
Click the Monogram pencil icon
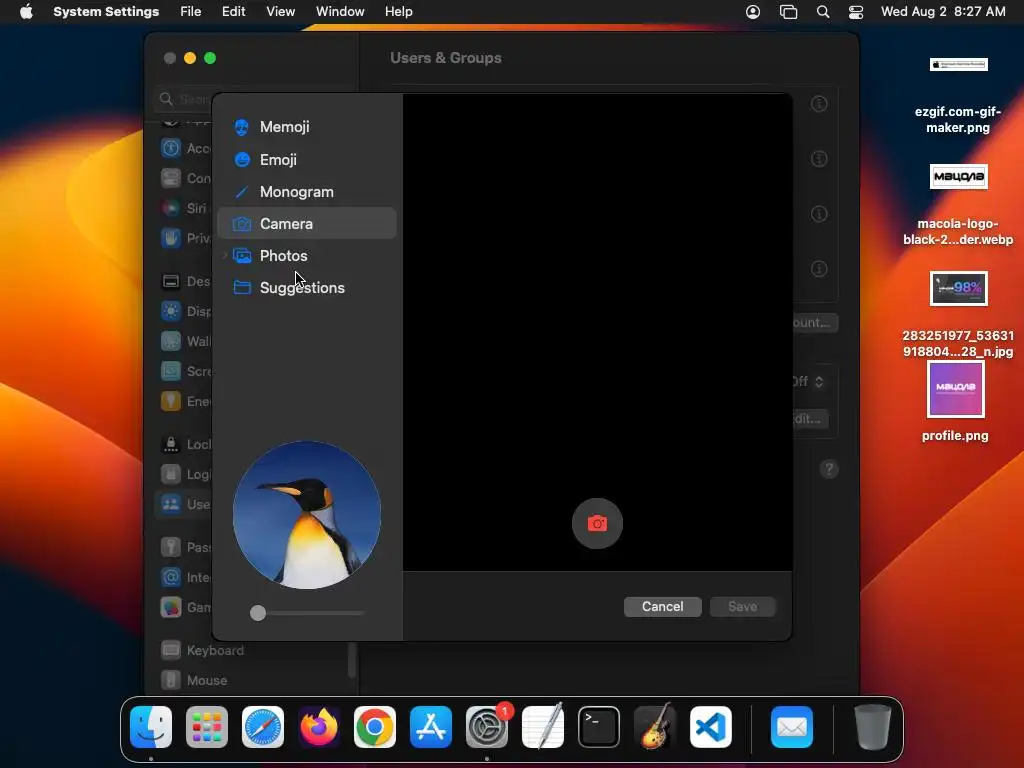tap(242, 191)
